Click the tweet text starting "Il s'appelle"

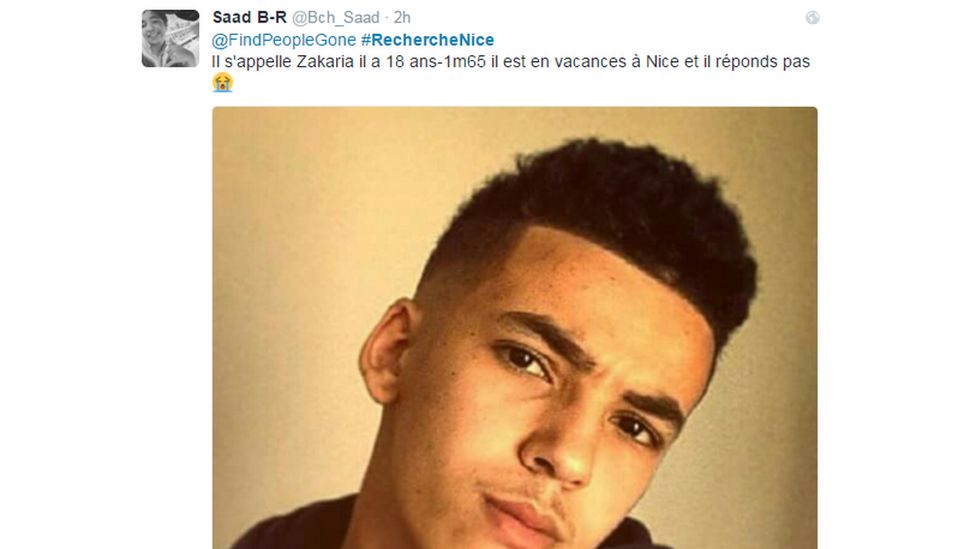point(510,62)
